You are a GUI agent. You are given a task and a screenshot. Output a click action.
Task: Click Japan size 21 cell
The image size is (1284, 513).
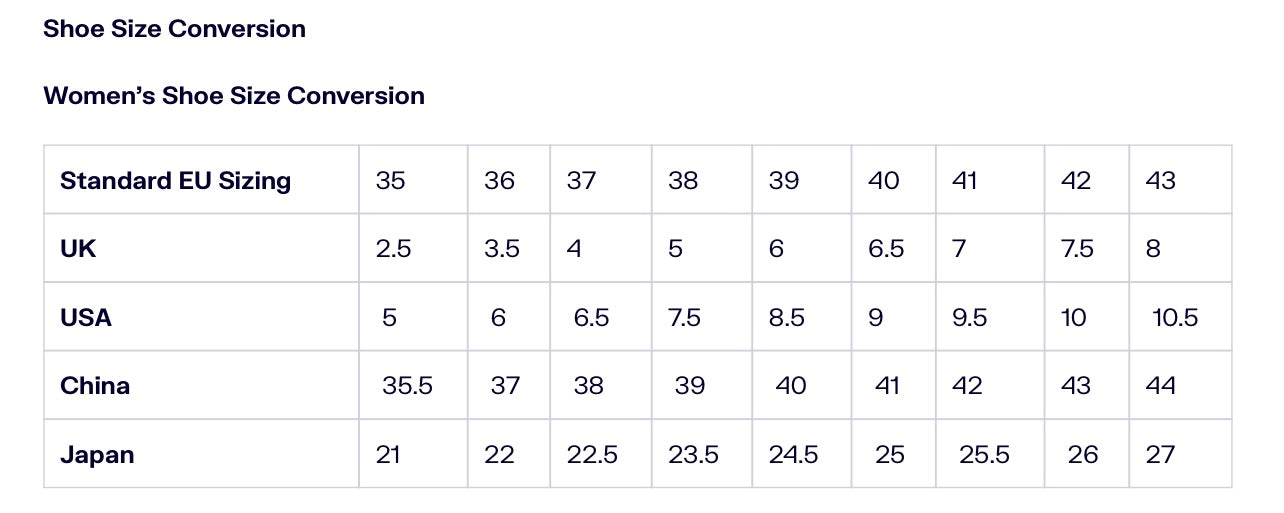[388, 454]
